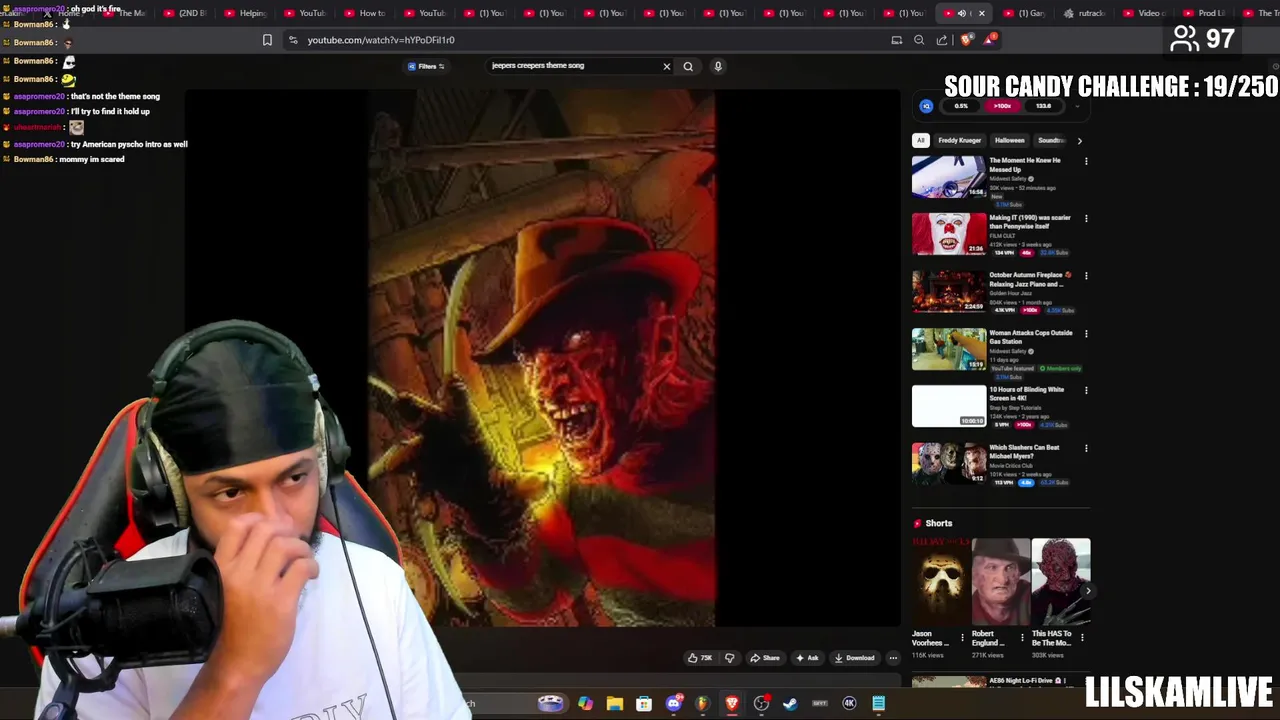This screenshot has height=720, width=1280.
Task: Open options menu for '10 Hours of Blinding White'
Action: pyautogui.click(x=1086, y=391)
